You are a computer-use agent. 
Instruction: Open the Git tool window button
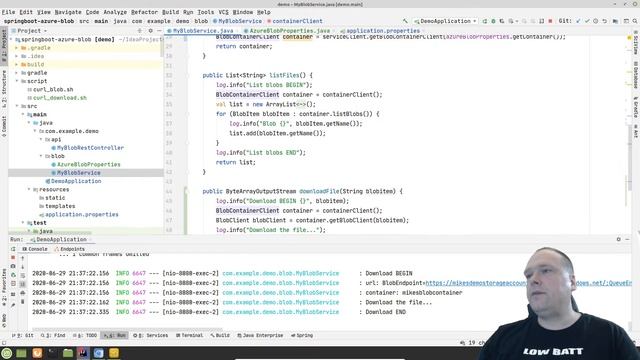(x=23, y=336)
